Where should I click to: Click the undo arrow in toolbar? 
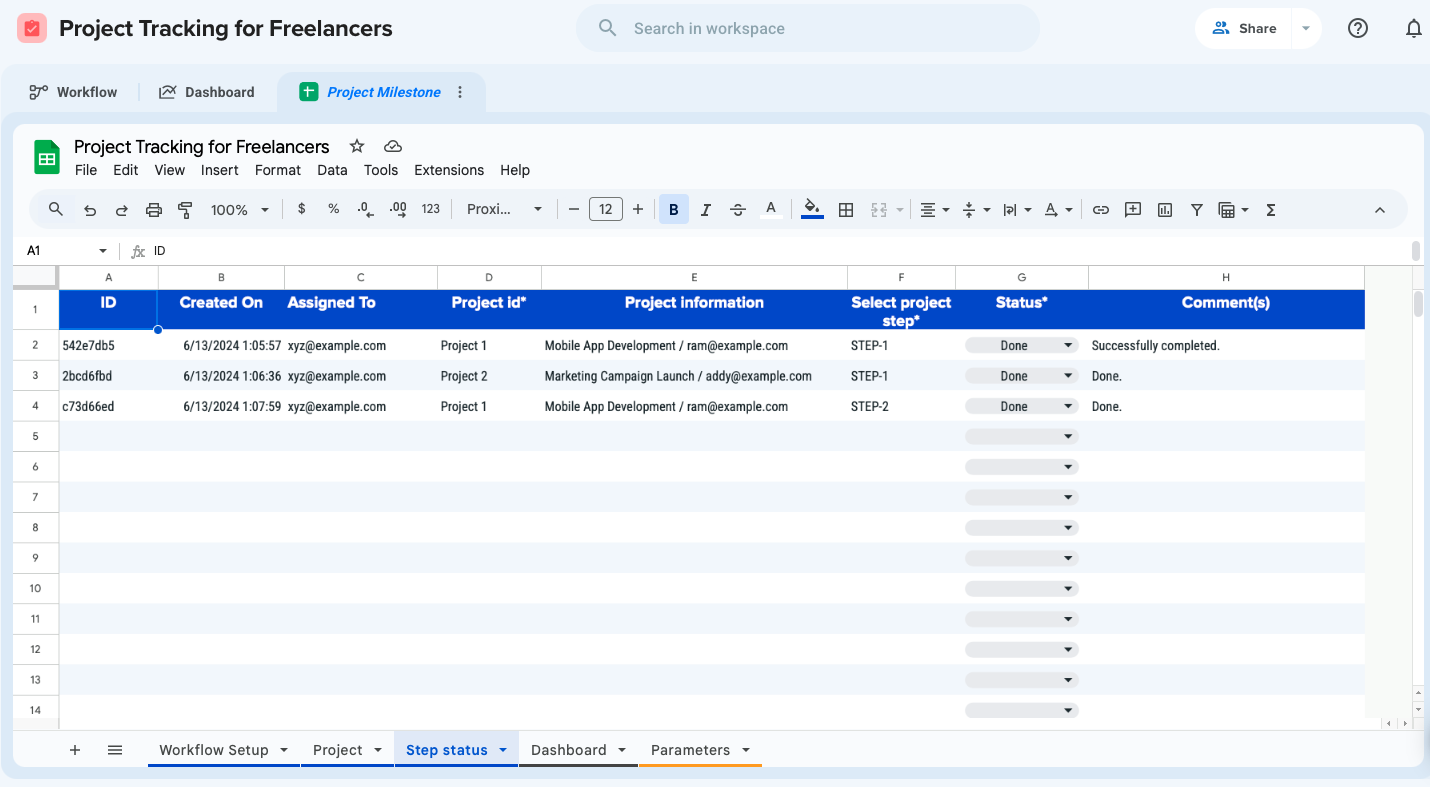click(90, 210)
